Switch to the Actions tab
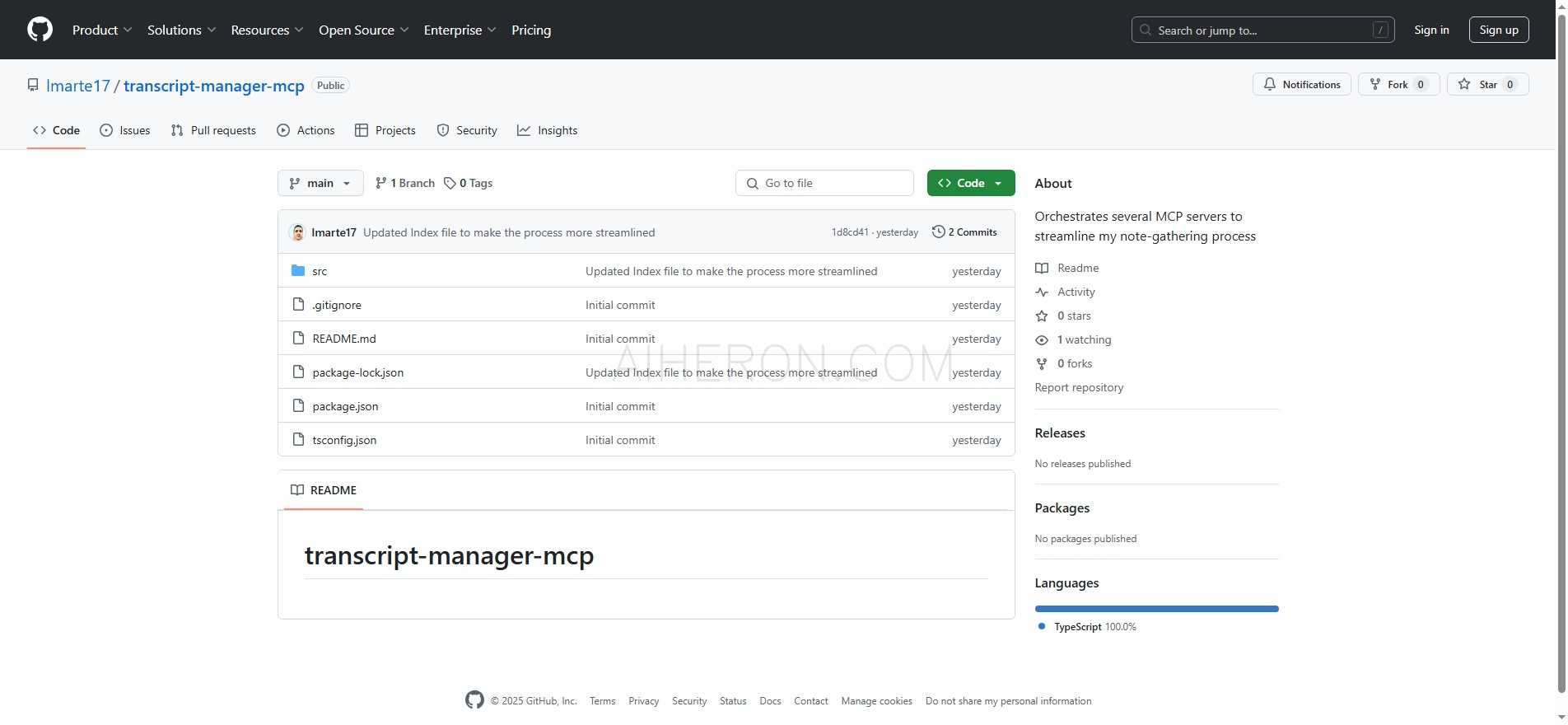The image size is (1568, 725). coord(306,130)
